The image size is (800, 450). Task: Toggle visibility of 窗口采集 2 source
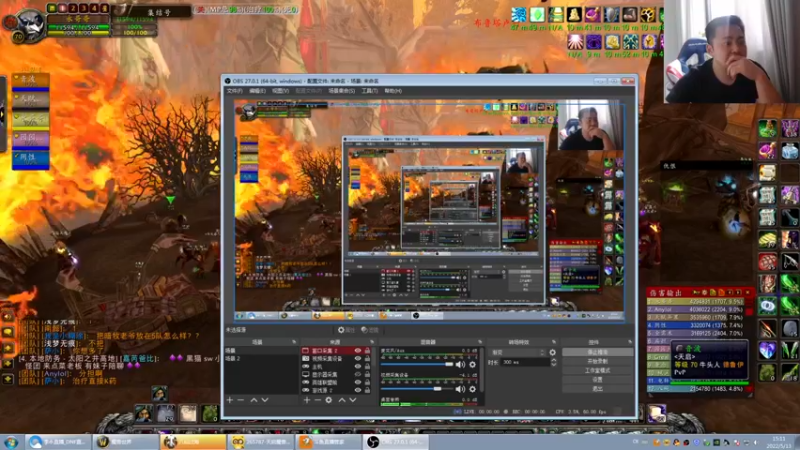tap(358, 351)
